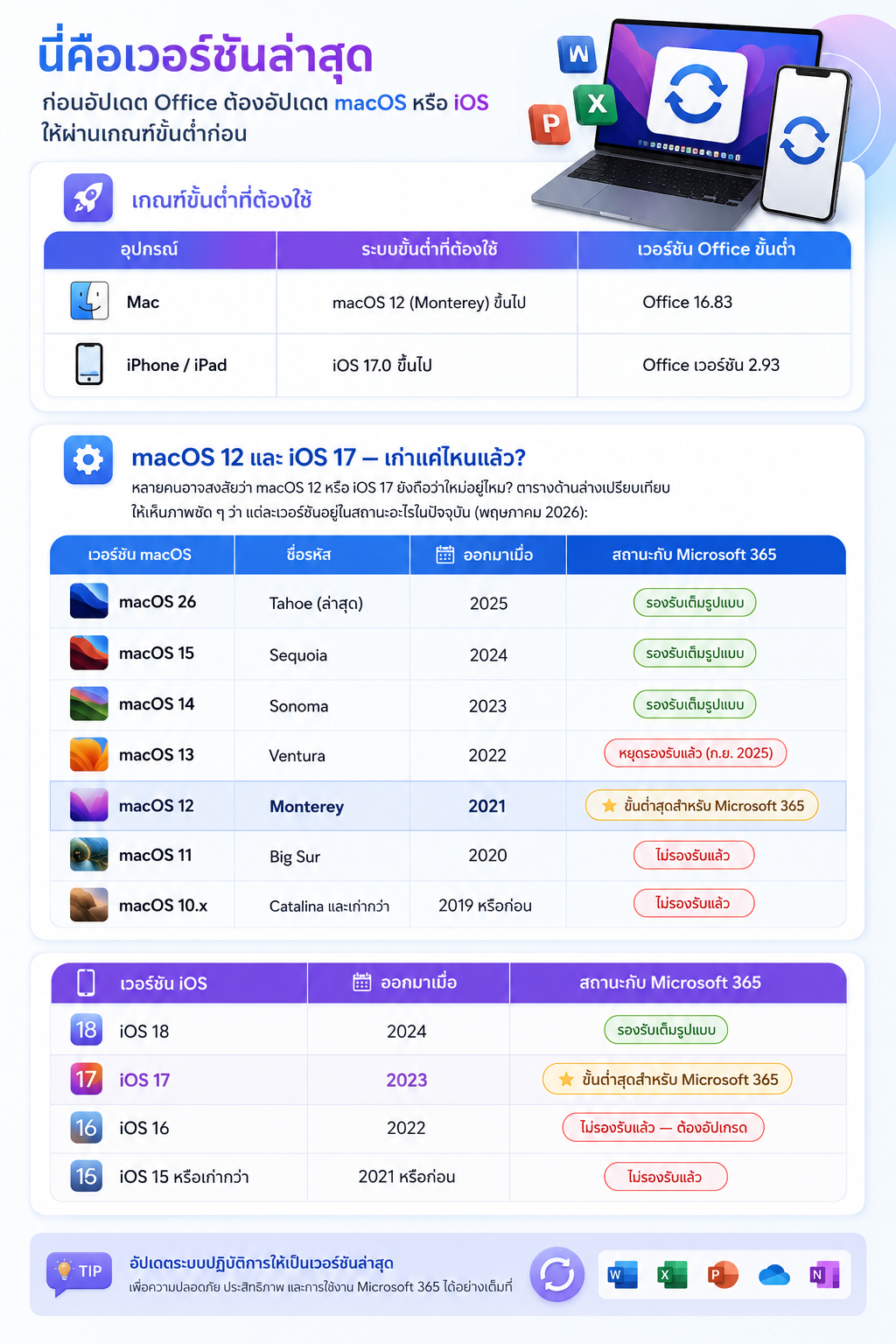Viewport: 896px width, 1344px height.
Task: Click the OneDrive cloud icon at bottom
Action: (773, 1275)
